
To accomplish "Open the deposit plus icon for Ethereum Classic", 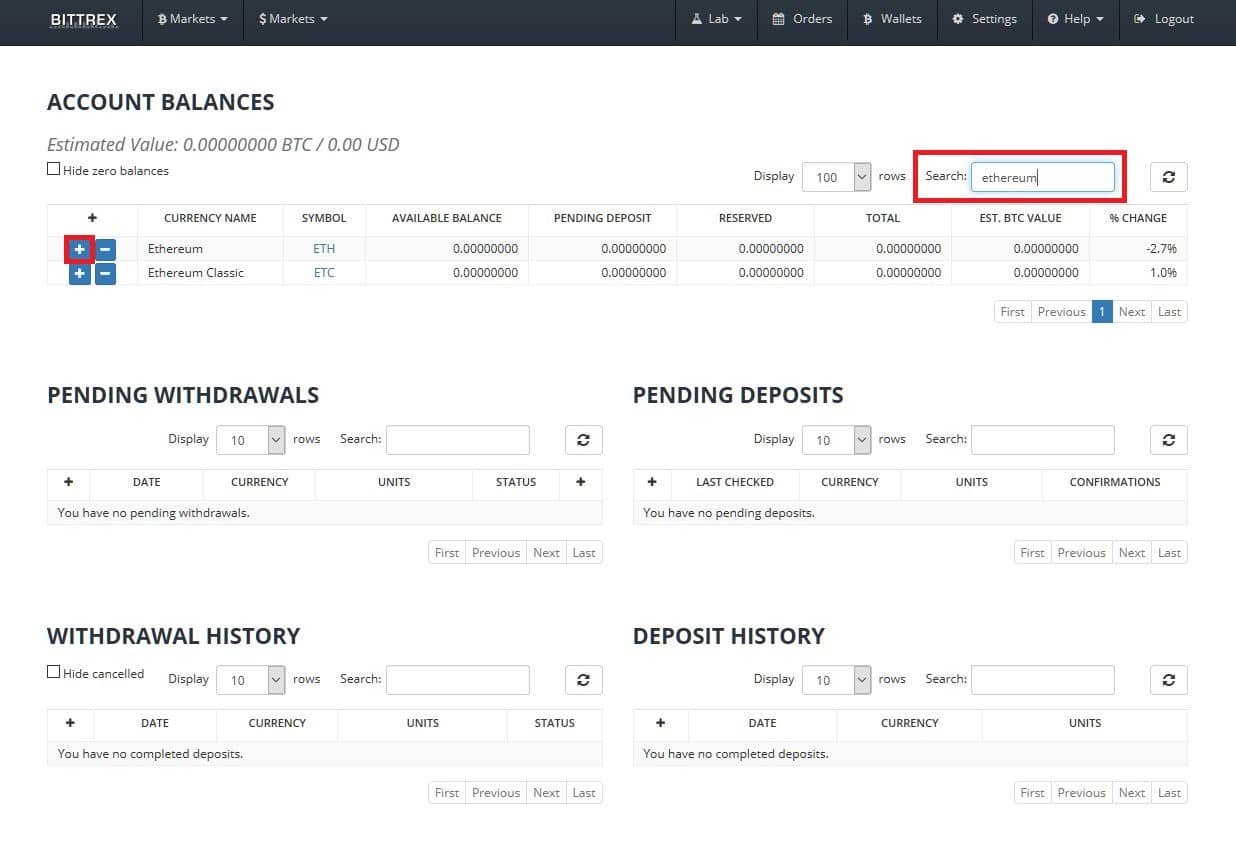I will tap(79, 273).
